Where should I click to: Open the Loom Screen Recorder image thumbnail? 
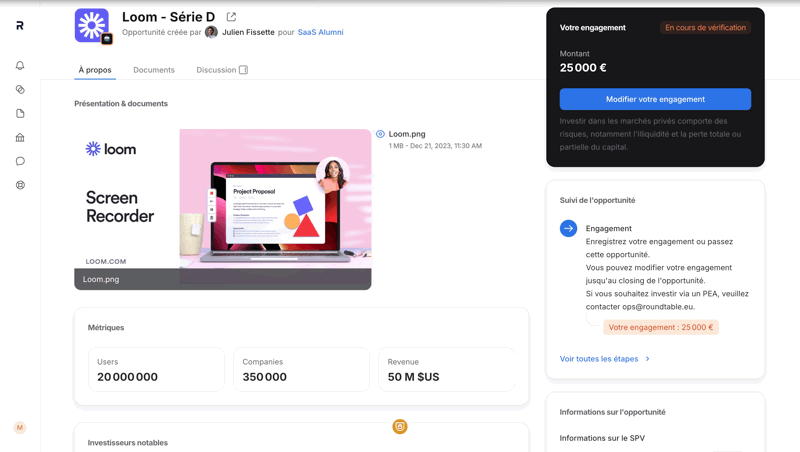(x=223, y=209)
